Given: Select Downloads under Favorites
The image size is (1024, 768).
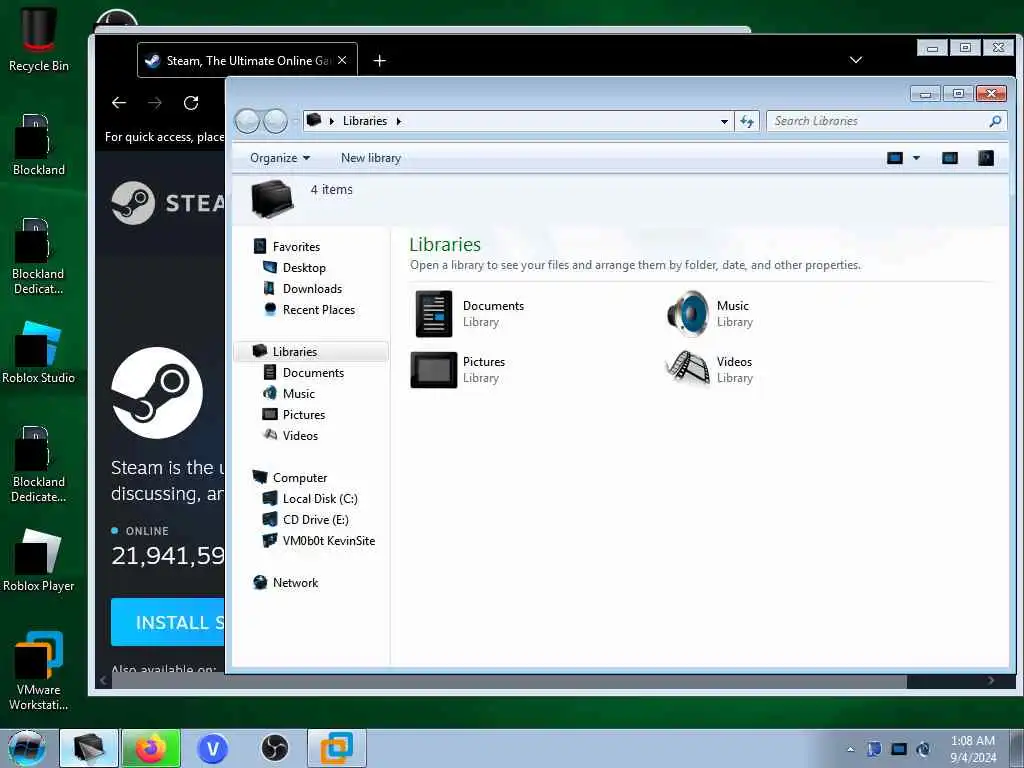Looking at the screenshot, I should 312,289.
